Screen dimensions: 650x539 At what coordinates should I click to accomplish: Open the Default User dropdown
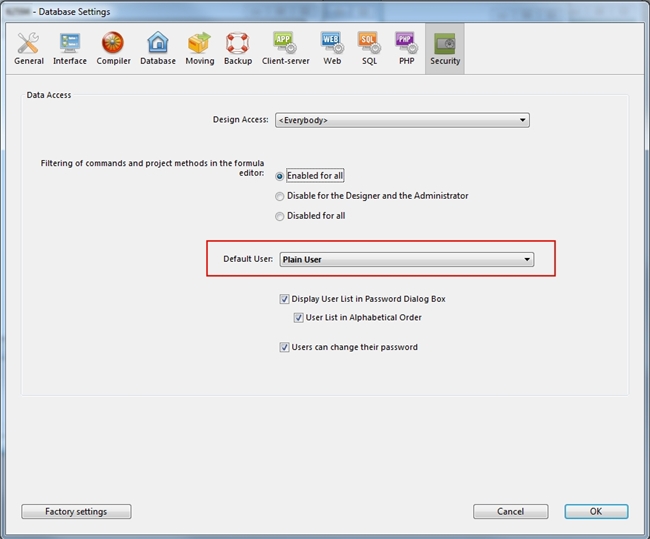[x=406, y=260]
